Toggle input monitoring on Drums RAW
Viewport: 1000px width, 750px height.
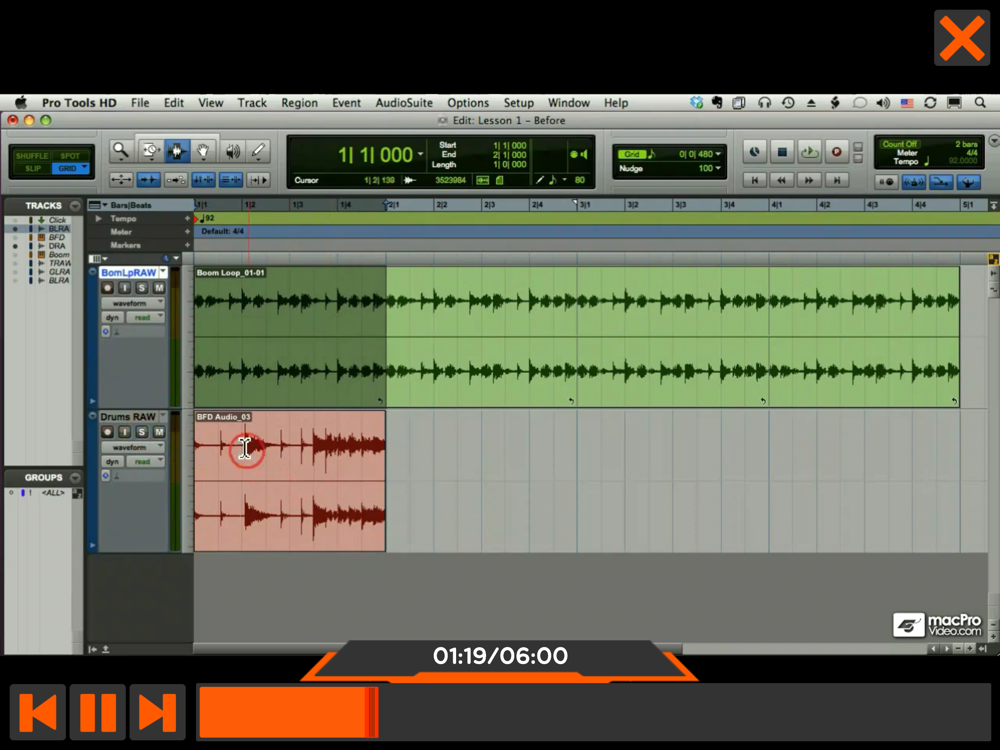click(124, 432)
